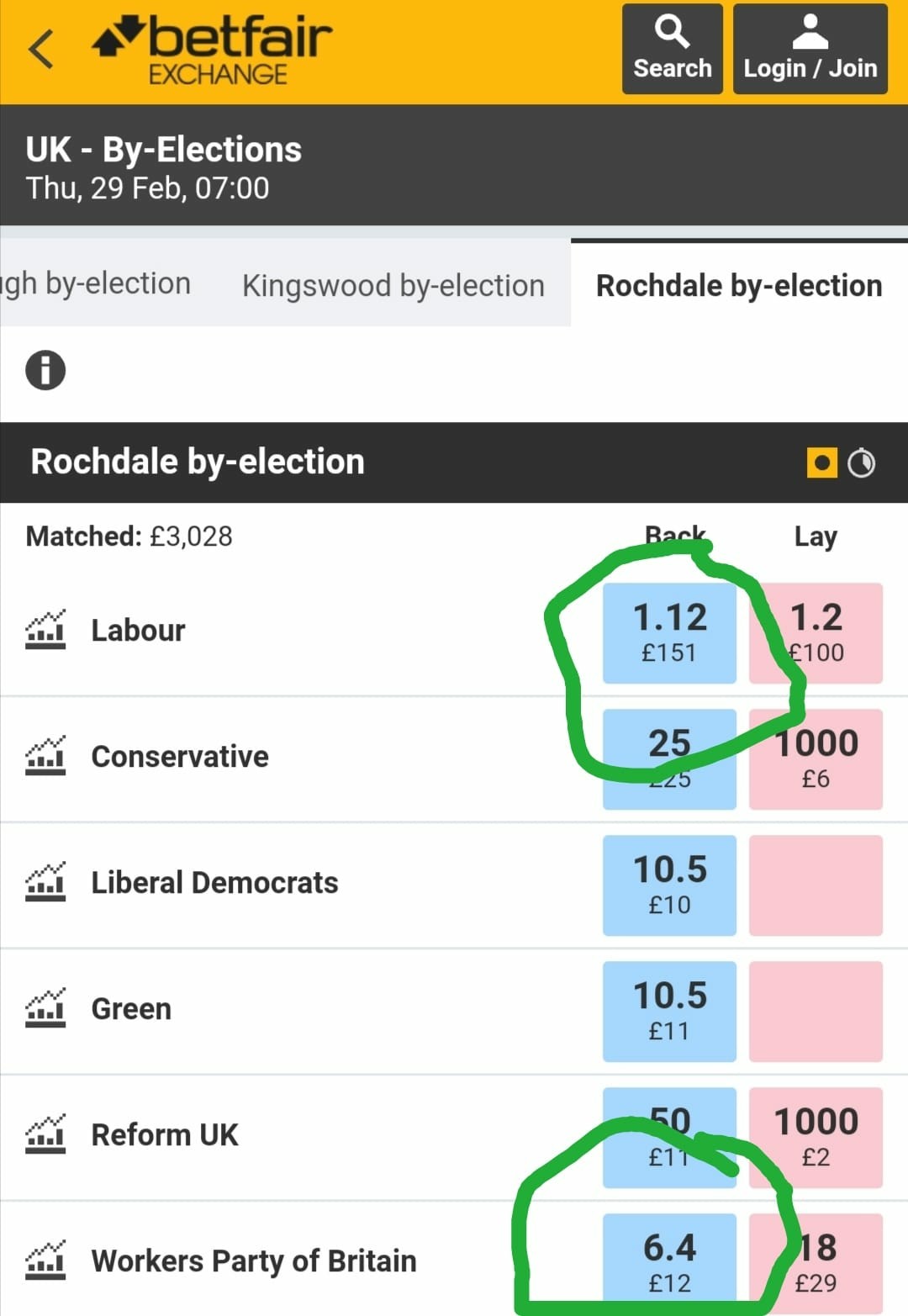Show the Green party chart icon
The image size is (908, 1316).
(45, 1008)
